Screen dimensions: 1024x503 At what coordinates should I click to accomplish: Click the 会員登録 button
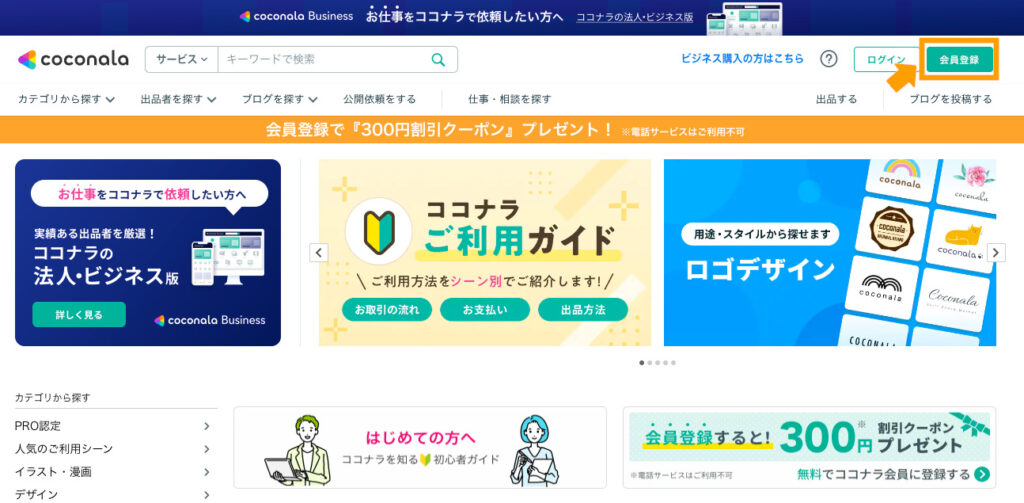[959, 59]
